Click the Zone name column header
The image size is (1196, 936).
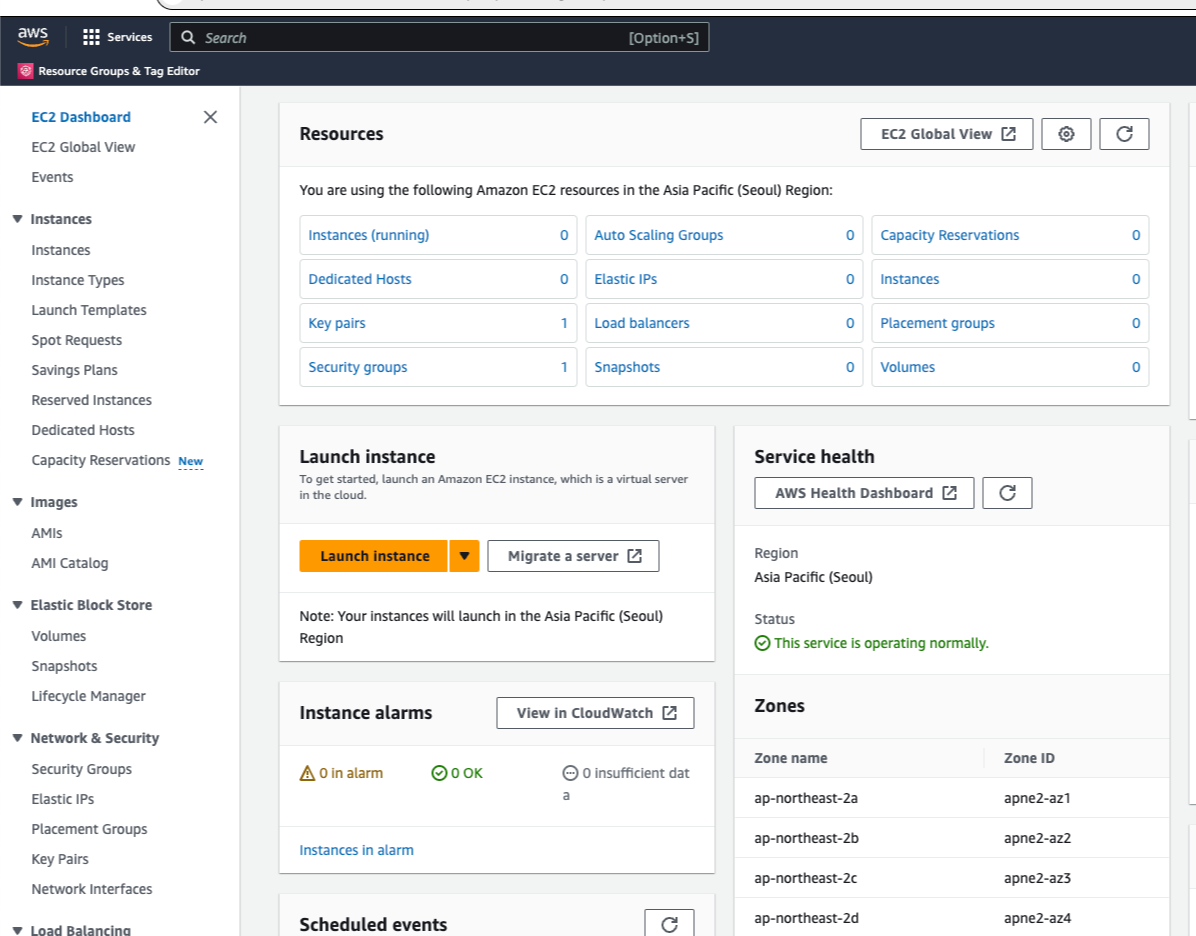click(x=790, y=757)
